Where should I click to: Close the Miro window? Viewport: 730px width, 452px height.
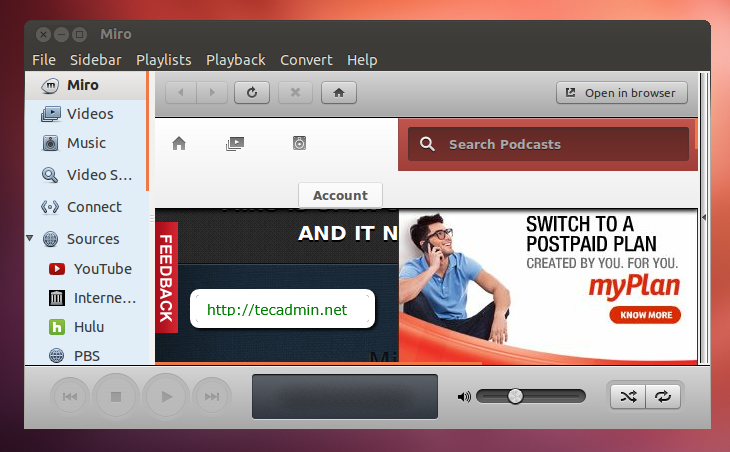43,34
